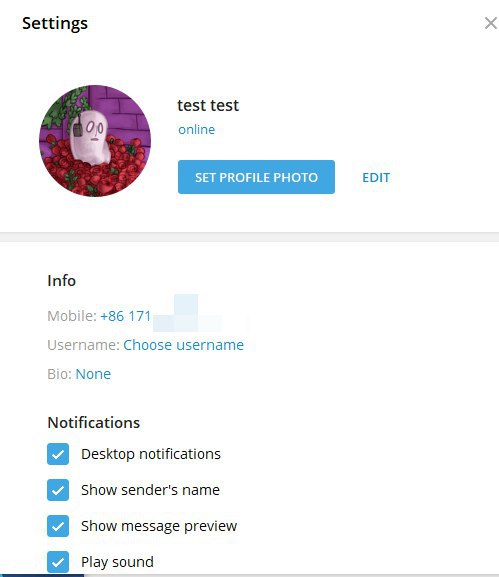
Task: Close the Settings panel with the X
Action: click(x=491, y=23)
